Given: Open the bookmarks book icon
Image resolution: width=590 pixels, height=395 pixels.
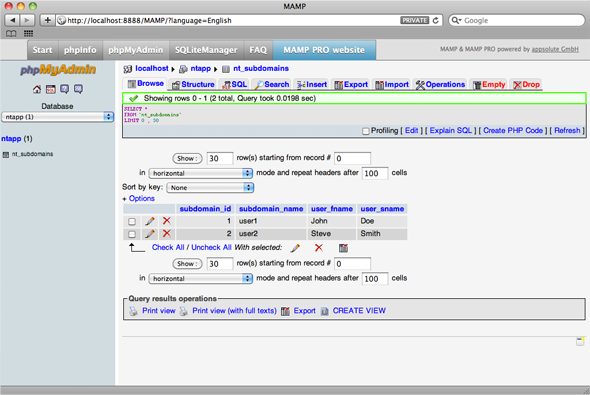Looking at the screenshot, I should (x=11, y=33).
